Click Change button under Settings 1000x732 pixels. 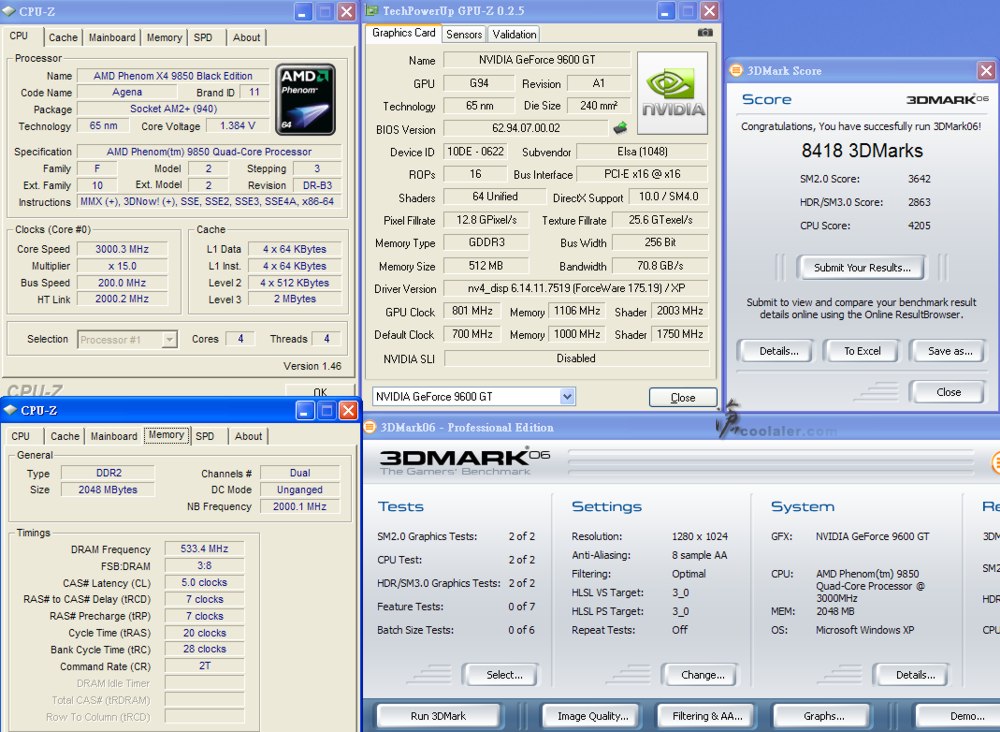point(702,675)
